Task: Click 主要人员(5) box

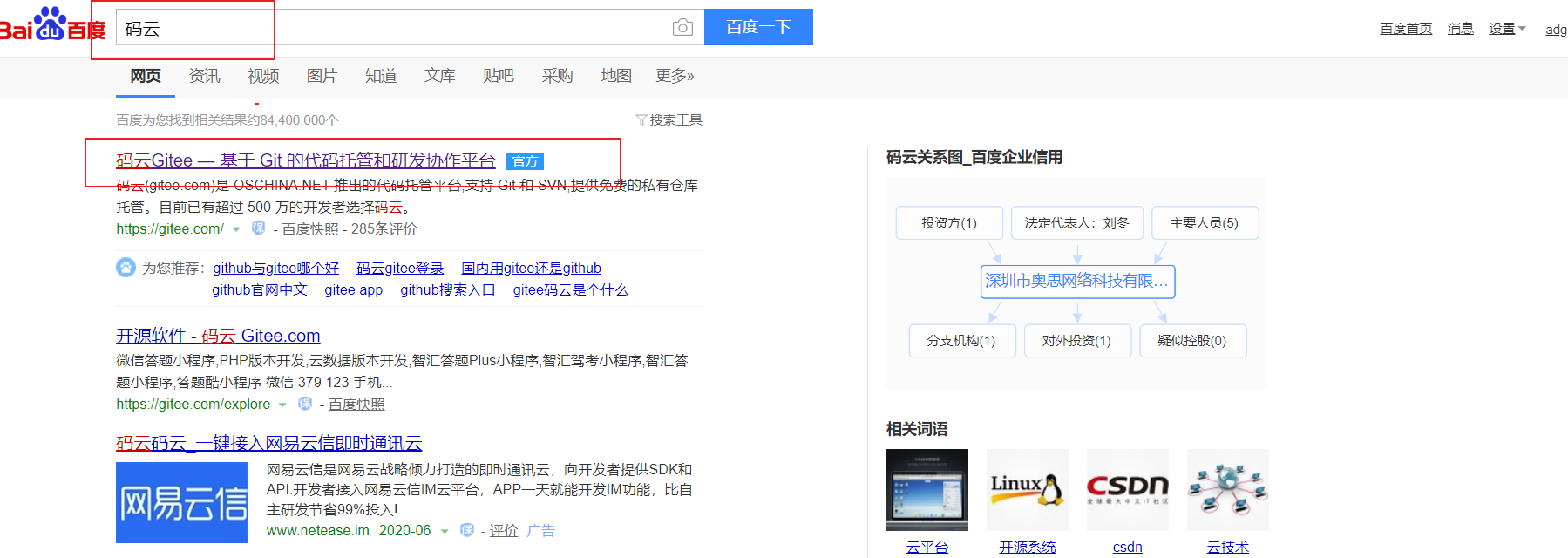Action: (1205, 222)
